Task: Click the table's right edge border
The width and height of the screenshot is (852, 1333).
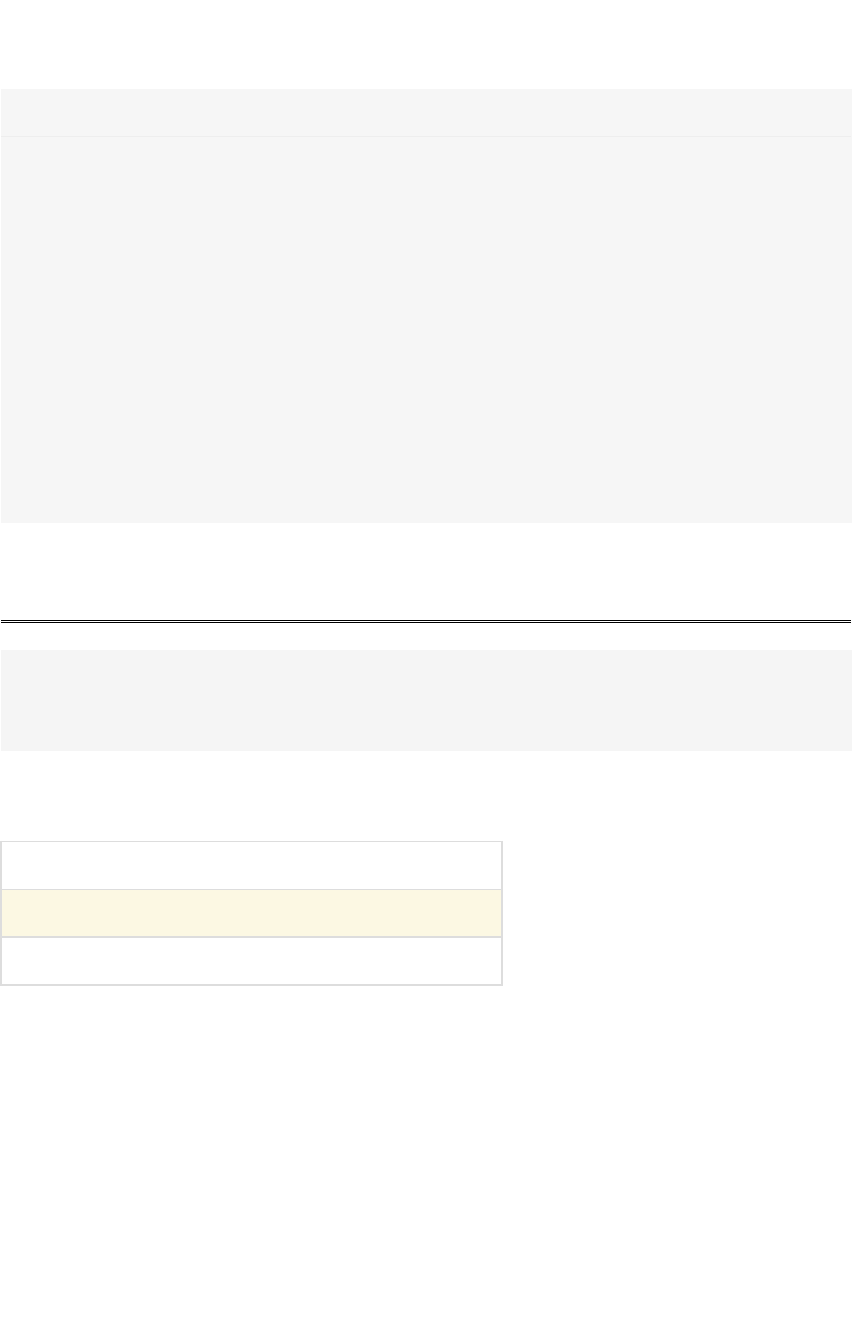Action: coord(502,913)
